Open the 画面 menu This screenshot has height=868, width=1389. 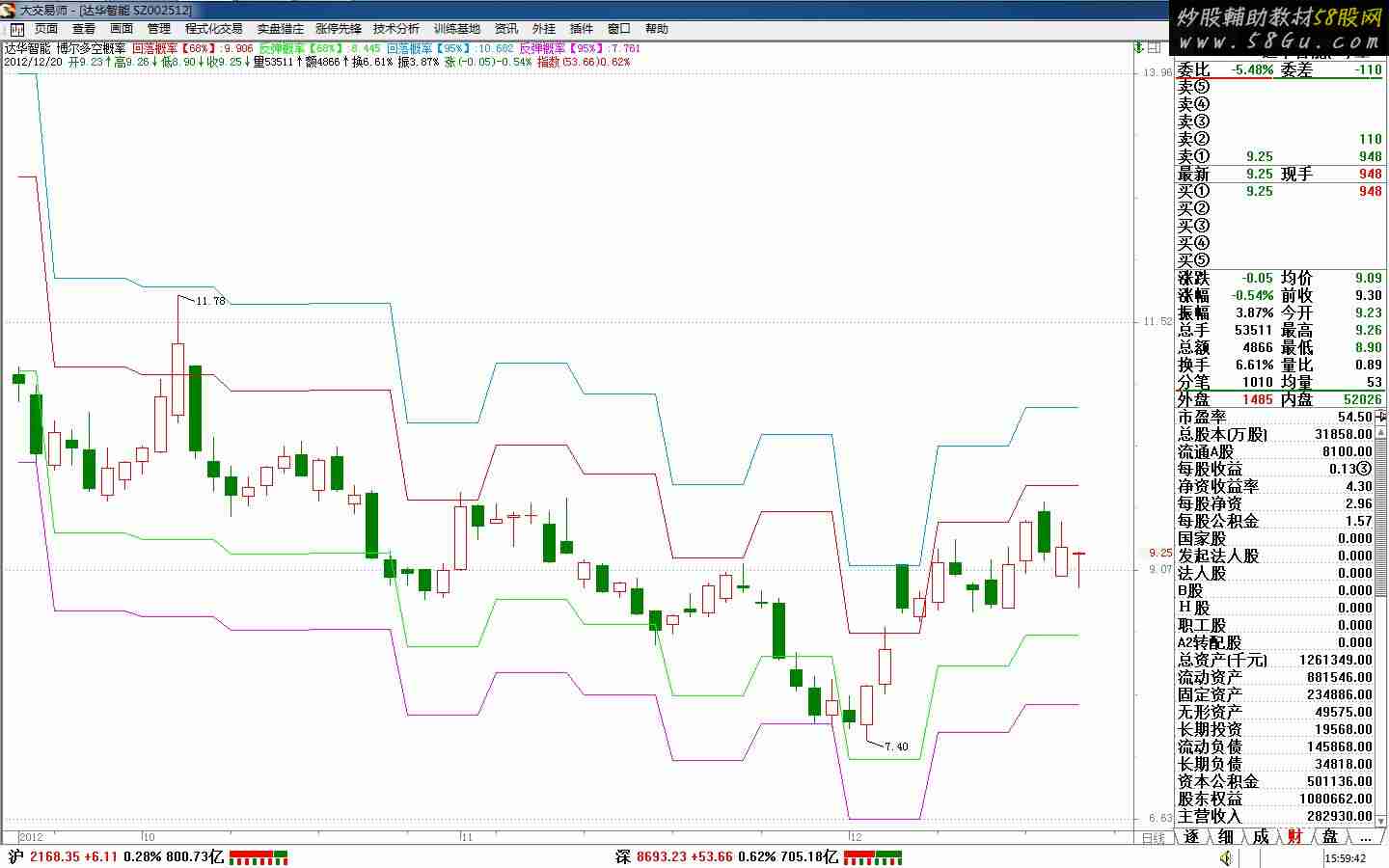[122, 29]
